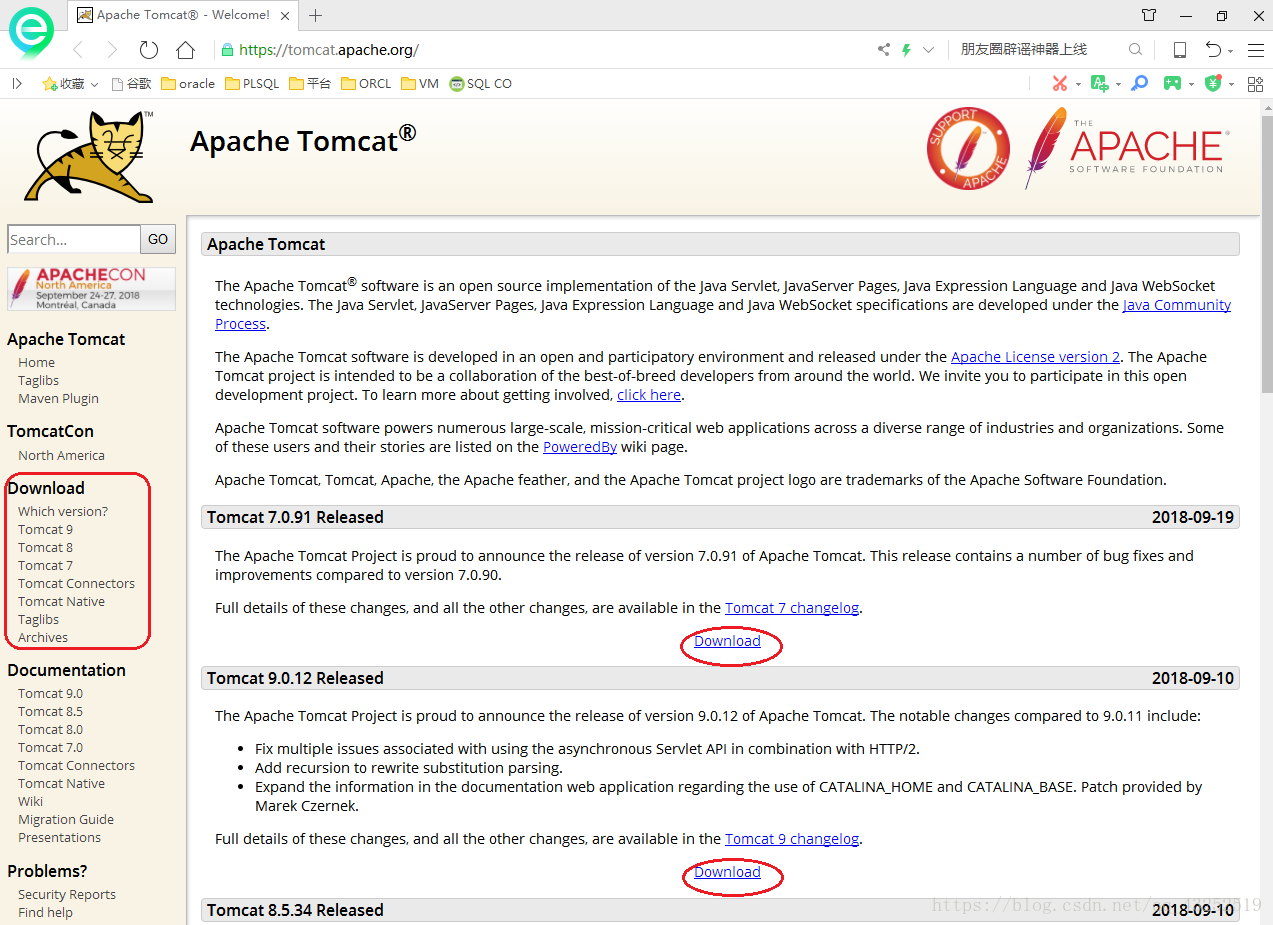Click the GO search button
The width and height of the screenshot is (1273, 925).
point(158,239)
